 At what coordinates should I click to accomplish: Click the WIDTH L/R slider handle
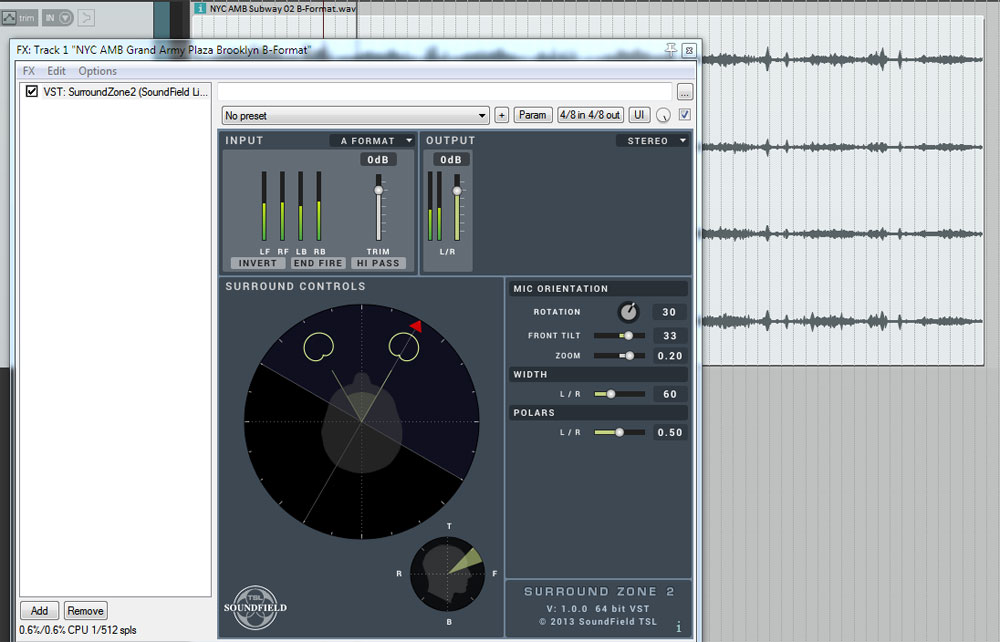point(610,394)
